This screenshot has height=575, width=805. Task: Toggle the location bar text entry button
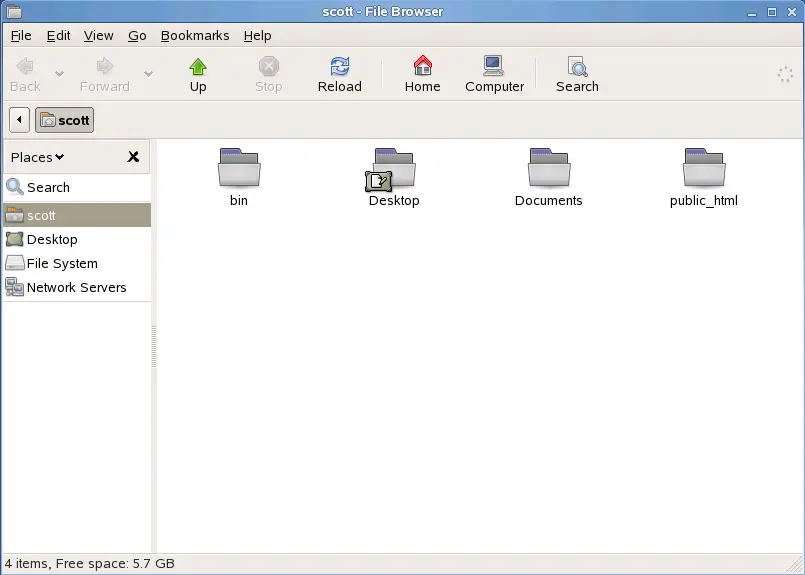[19, 120]
